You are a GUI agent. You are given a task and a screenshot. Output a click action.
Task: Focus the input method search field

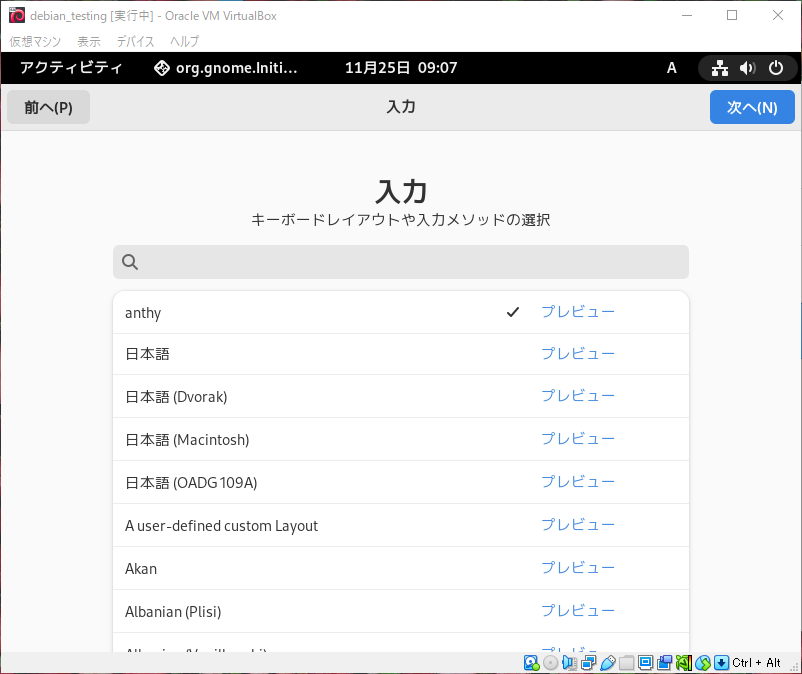(401, 262)
